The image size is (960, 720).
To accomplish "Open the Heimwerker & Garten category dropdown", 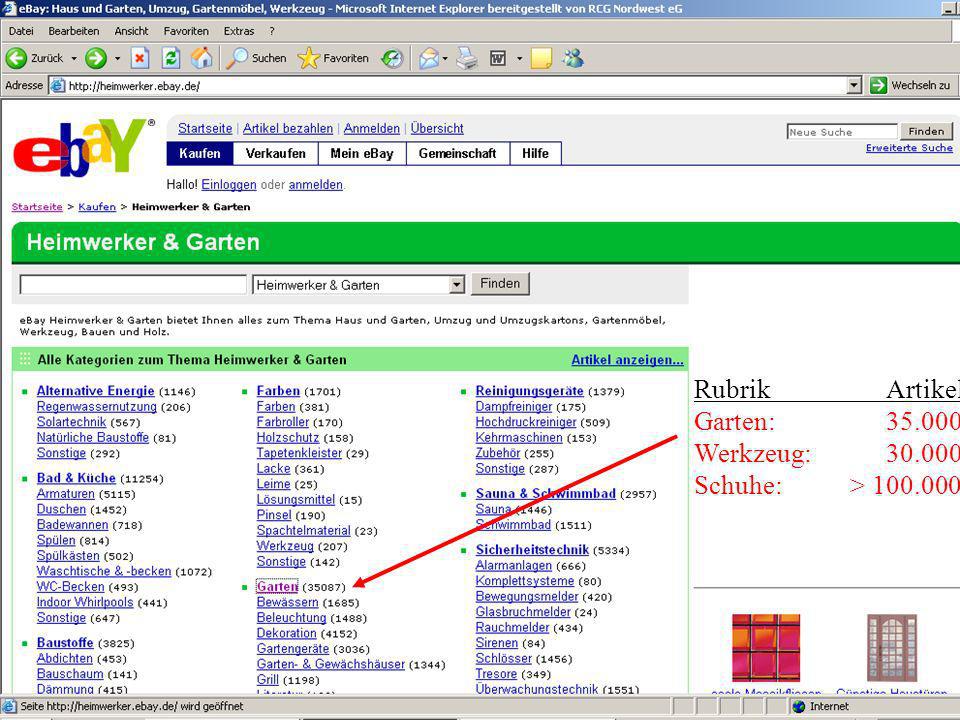I will coord(457,285).
